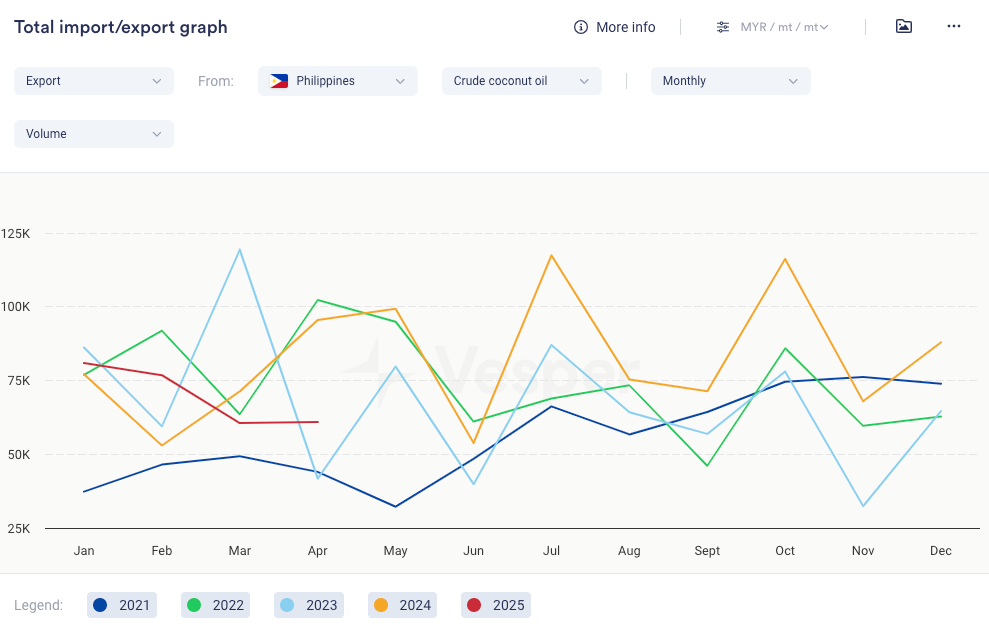989x630 pixels.
Task: Open the three-dot options menu
Action: (x=953, y=27)
